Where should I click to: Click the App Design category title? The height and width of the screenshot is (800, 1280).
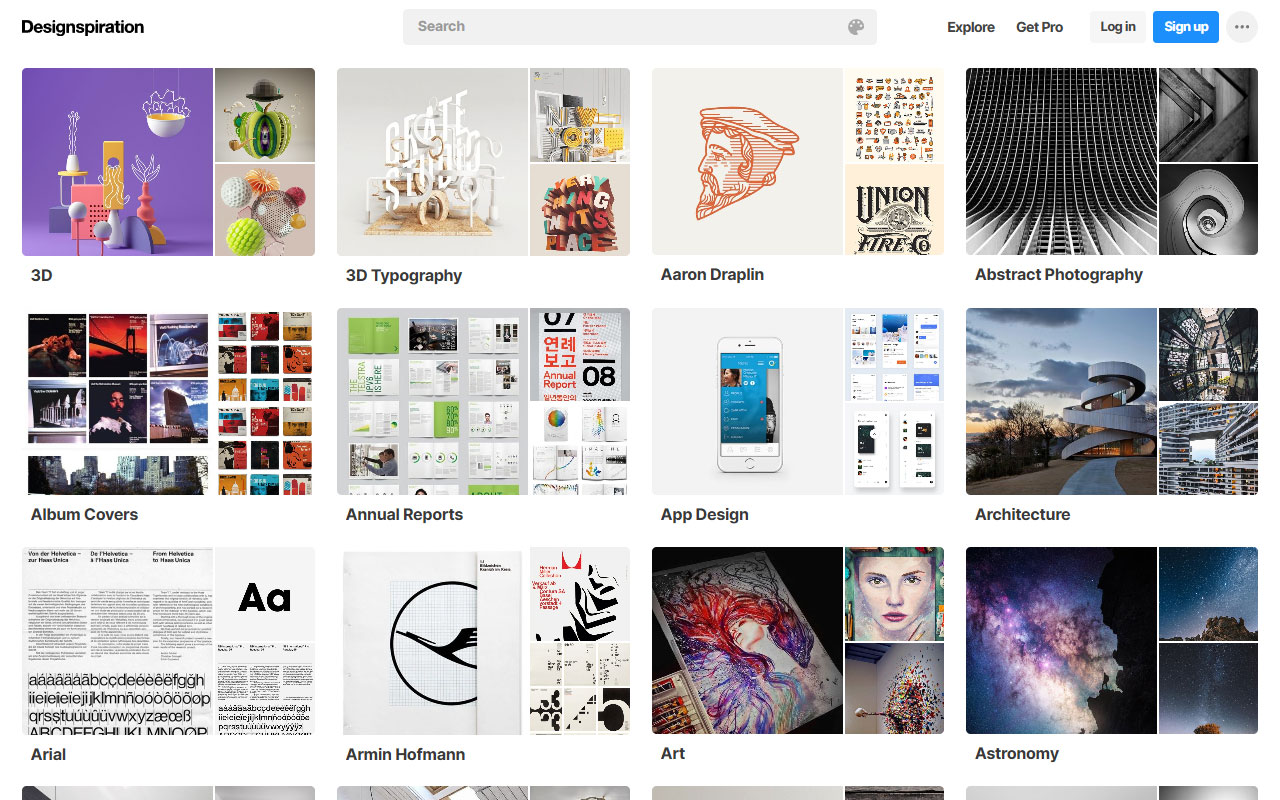(704, 514)
